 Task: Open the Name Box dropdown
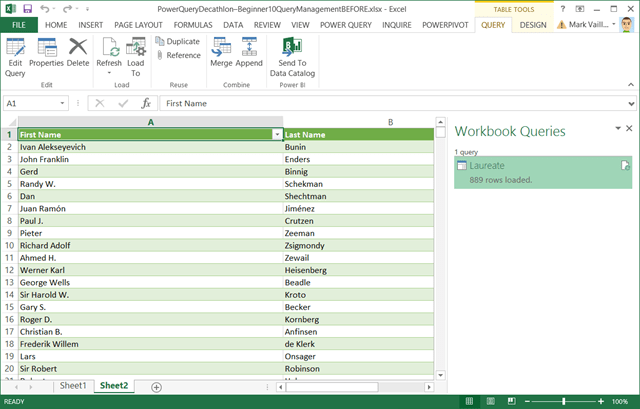click(x=63, y=103)
